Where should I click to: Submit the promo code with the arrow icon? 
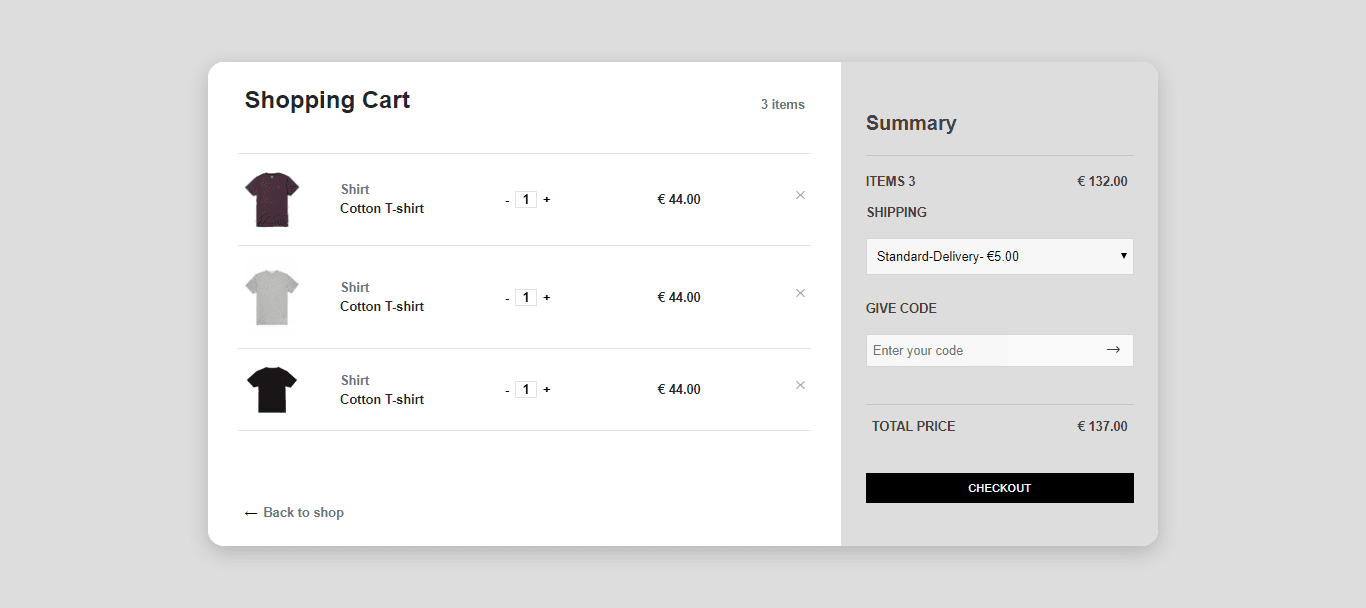click(x=1112, y=350)
